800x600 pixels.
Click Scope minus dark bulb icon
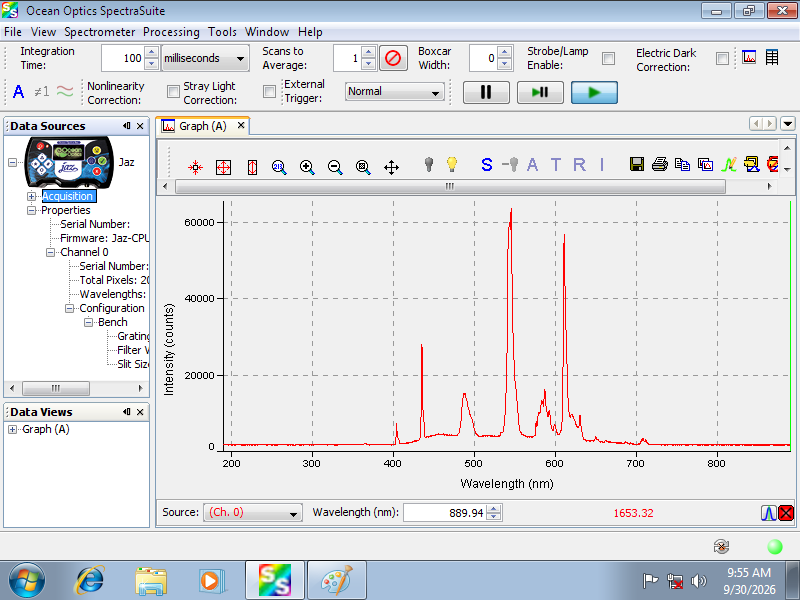pyautogui.click(x=510, y=164)
